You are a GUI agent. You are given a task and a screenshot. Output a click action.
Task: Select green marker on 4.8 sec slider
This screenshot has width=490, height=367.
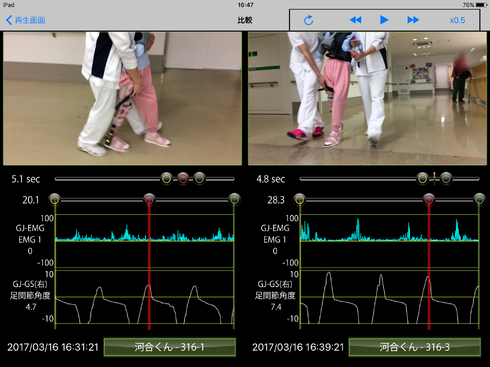point(446,179)
